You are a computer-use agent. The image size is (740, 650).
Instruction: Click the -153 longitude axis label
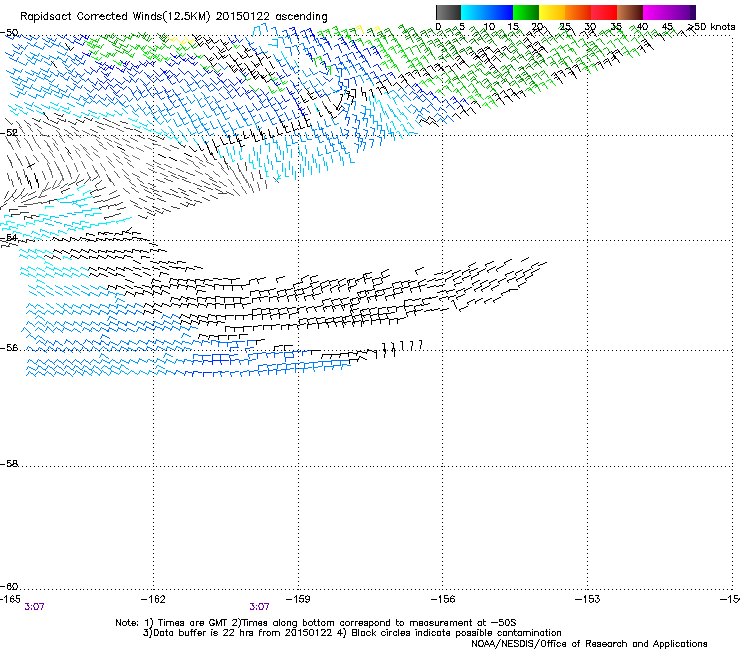click(588, 599)
